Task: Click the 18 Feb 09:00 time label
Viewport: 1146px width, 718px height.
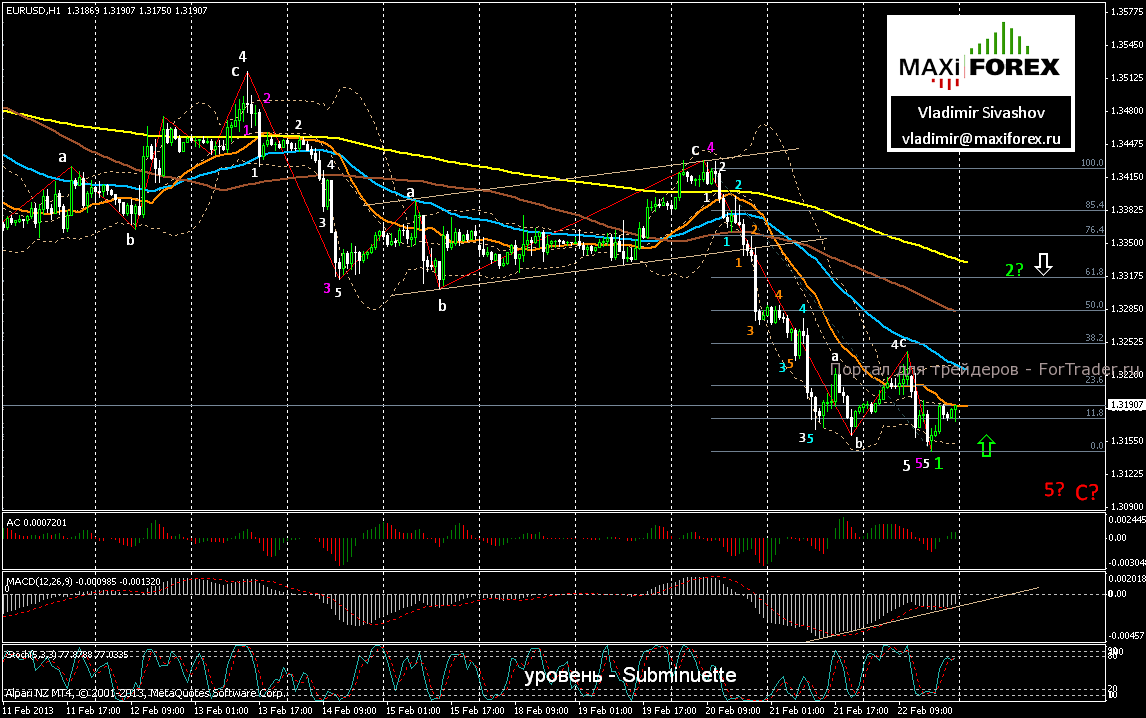Action: point(541,711)
